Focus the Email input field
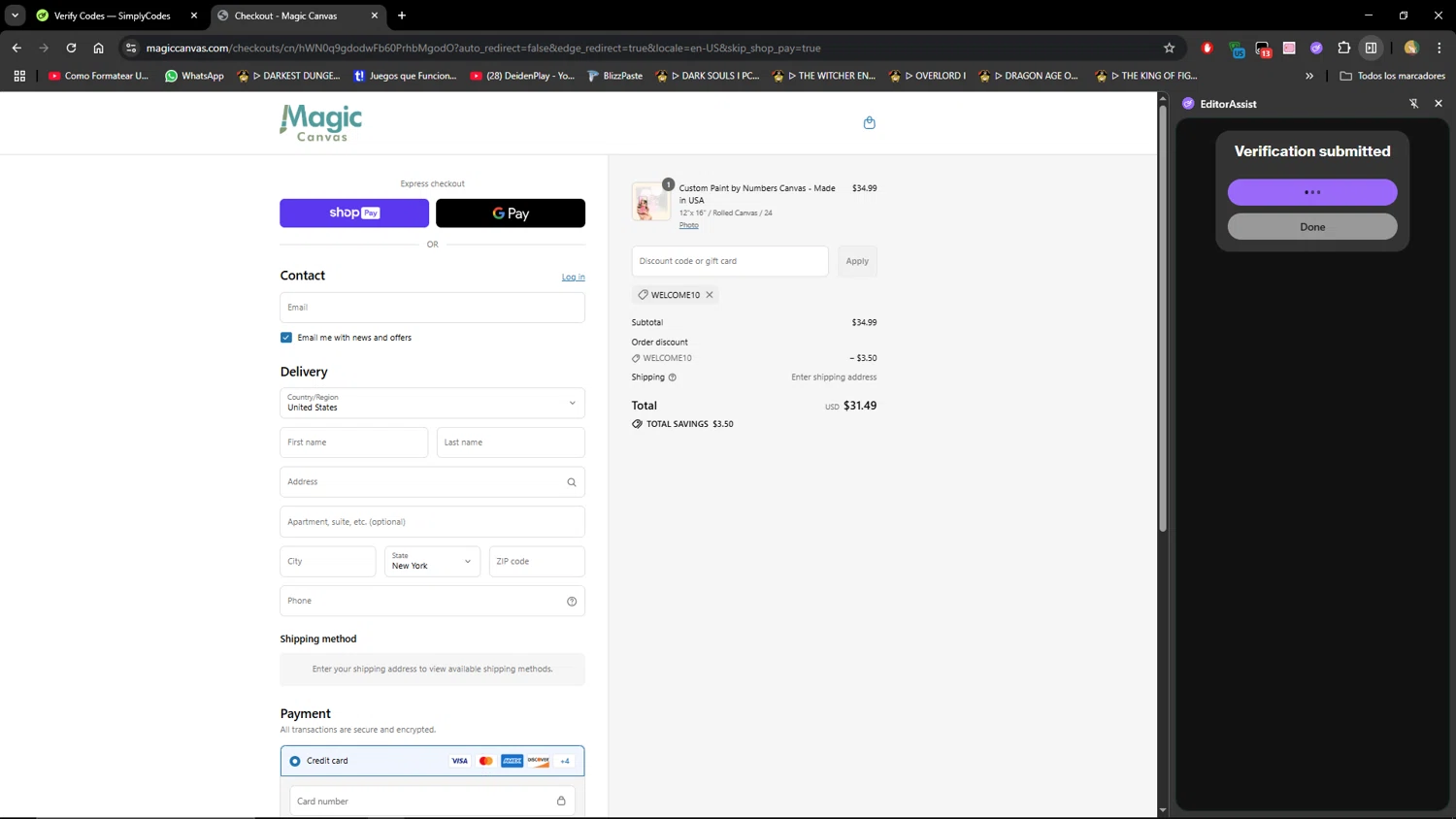This screenshot has height=819, width=1456. pos(432,308)
